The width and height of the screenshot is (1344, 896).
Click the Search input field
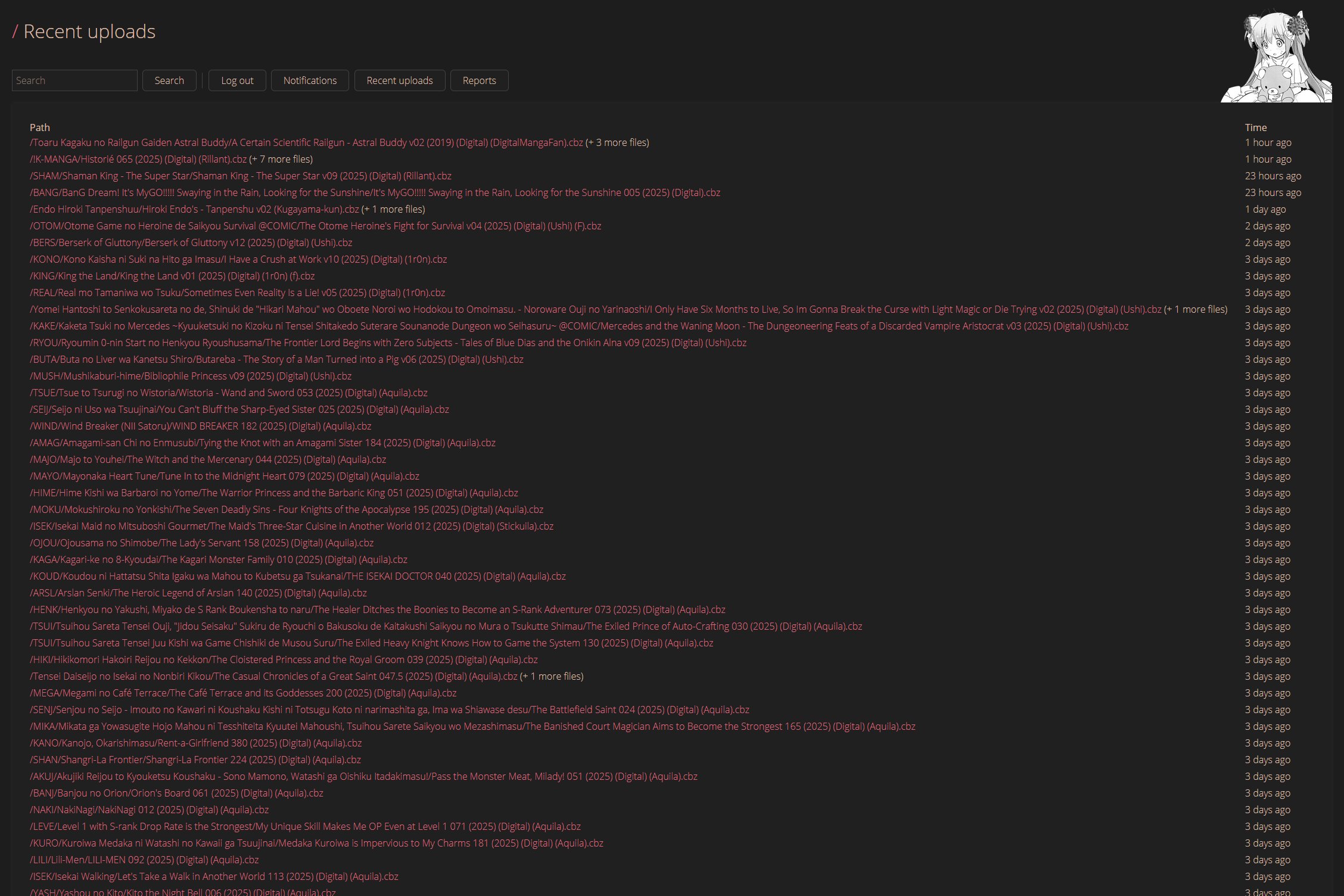point(74,80)
